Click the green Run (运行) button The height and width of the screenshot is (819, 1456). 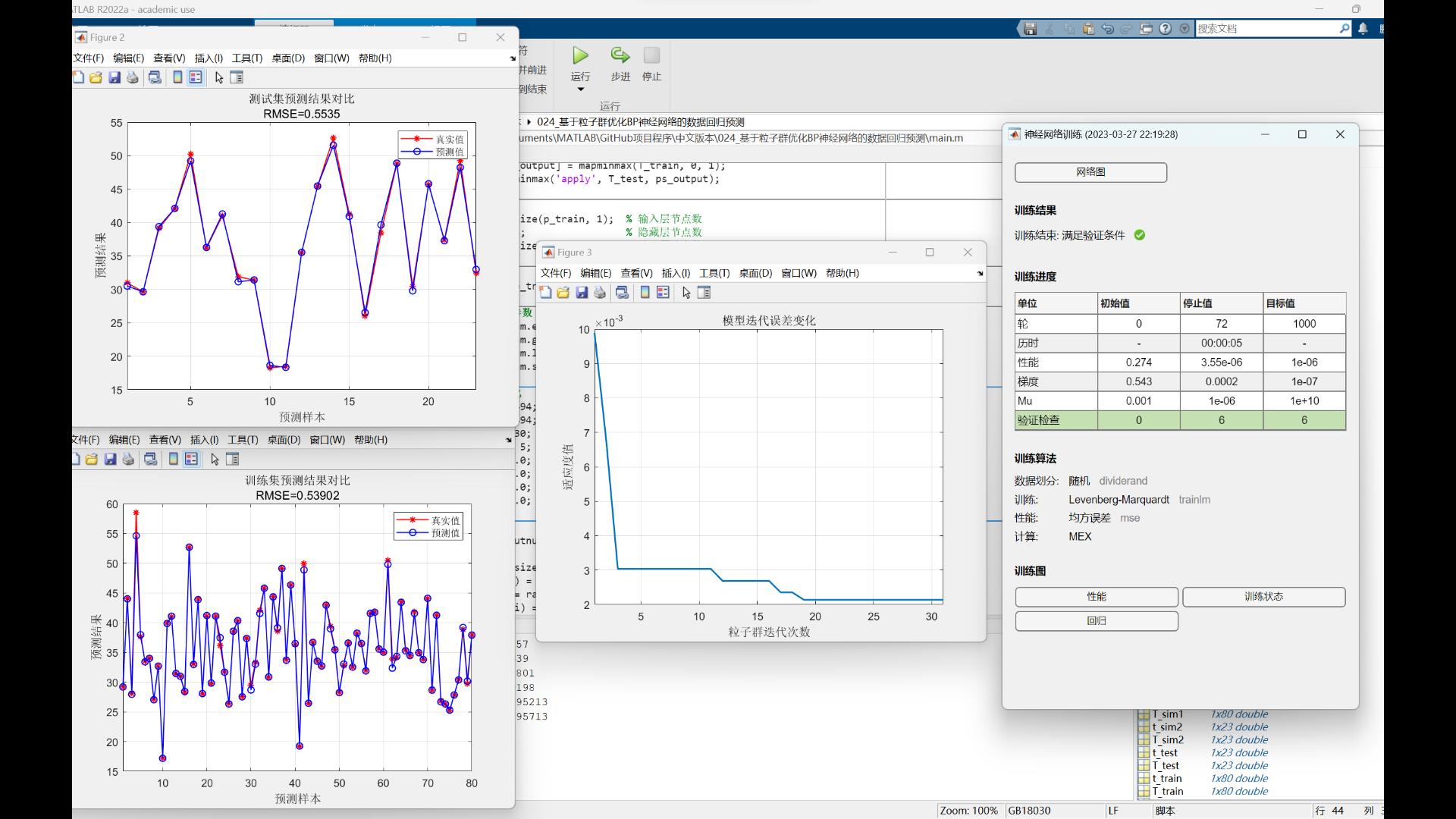coord(580,56)
